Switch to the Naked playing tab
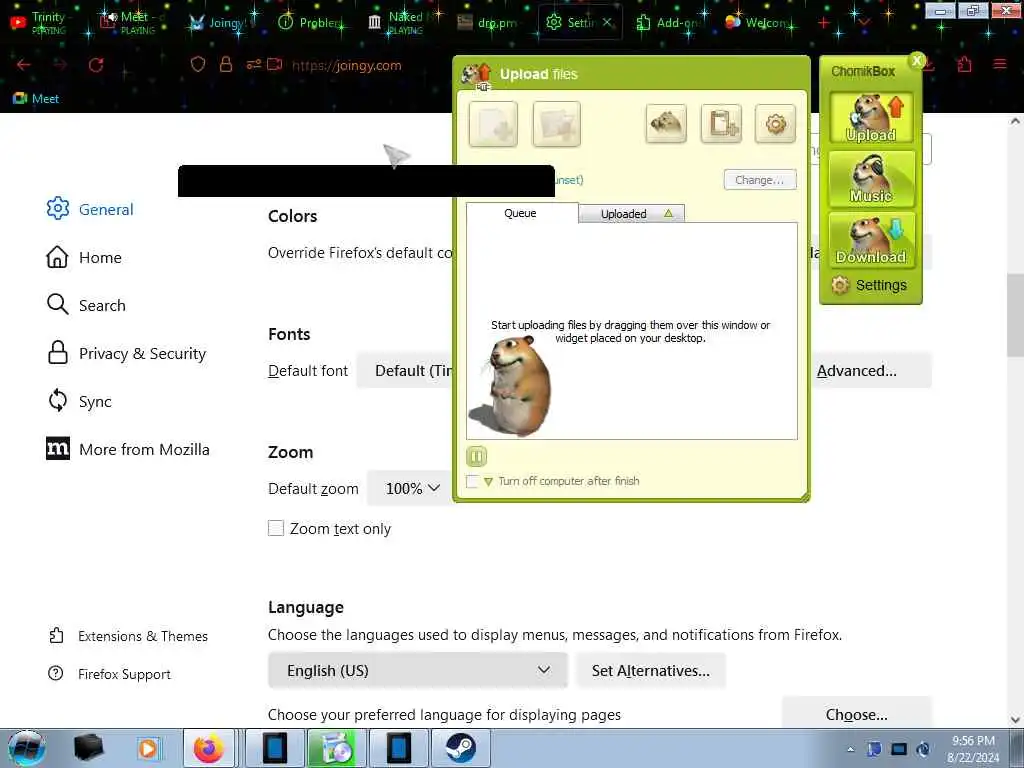 [400, 22]
